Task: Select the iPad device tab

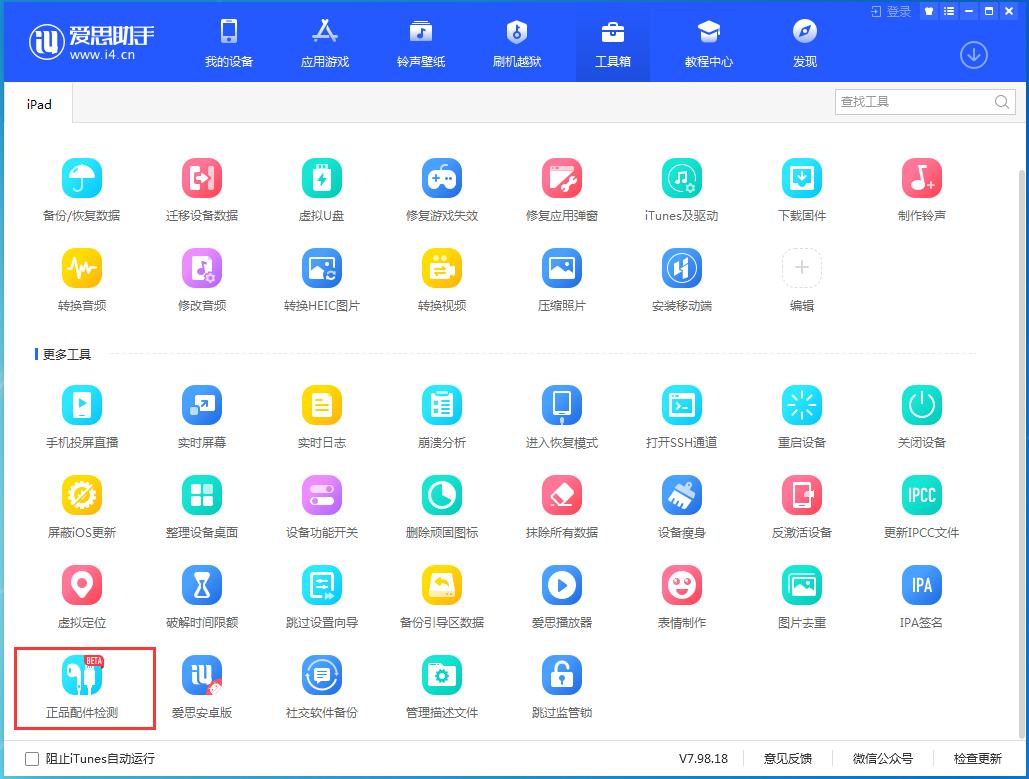Action: pyautogui.click(x=39, y=104)
